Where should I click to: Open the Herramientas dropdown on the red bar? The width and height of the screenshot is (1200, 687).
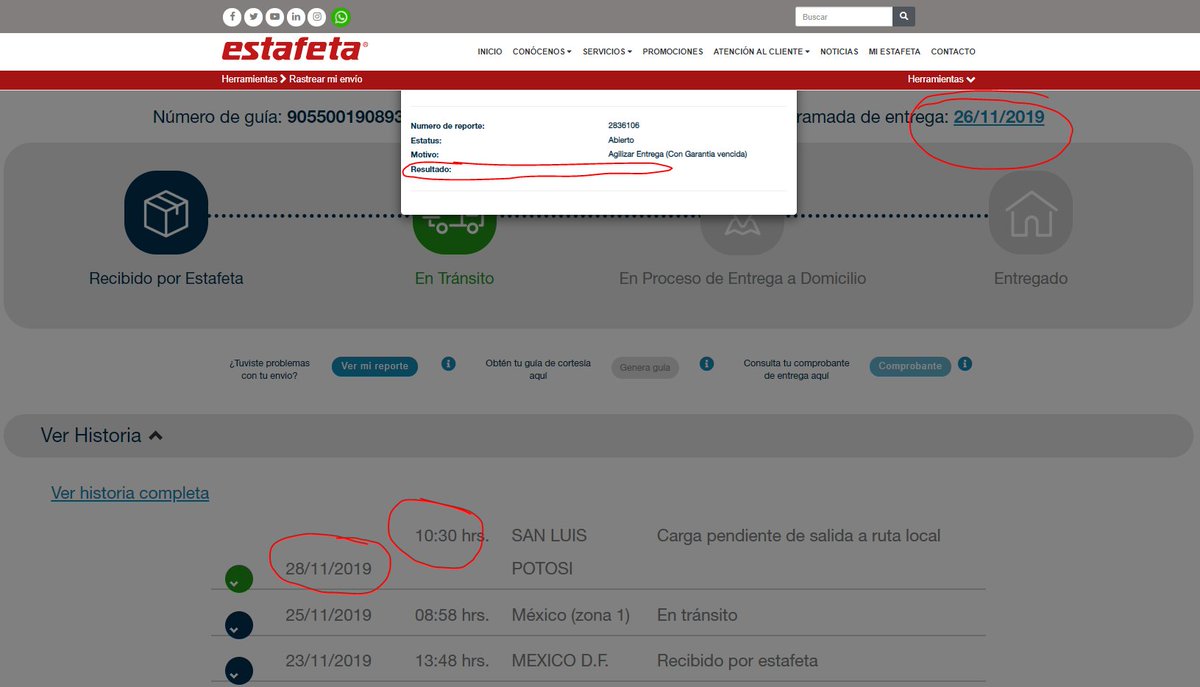pos(941,79)
